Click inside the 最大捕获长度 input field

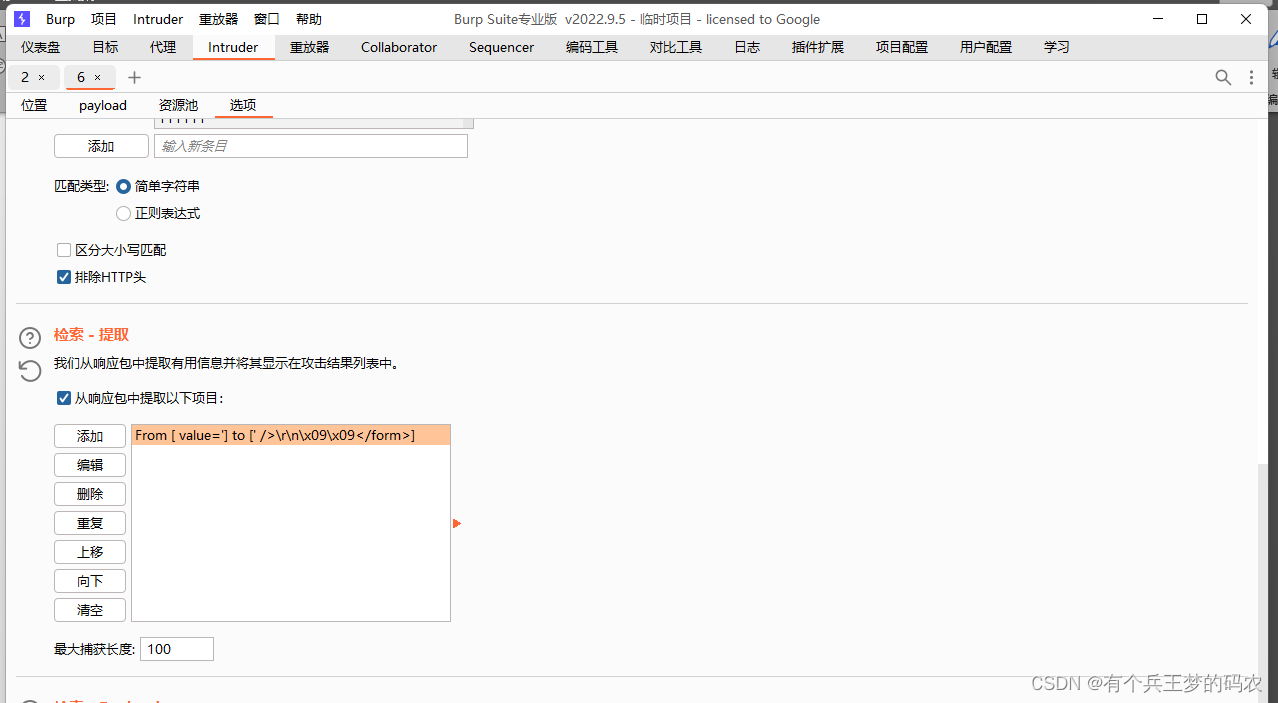coord(176,648)
